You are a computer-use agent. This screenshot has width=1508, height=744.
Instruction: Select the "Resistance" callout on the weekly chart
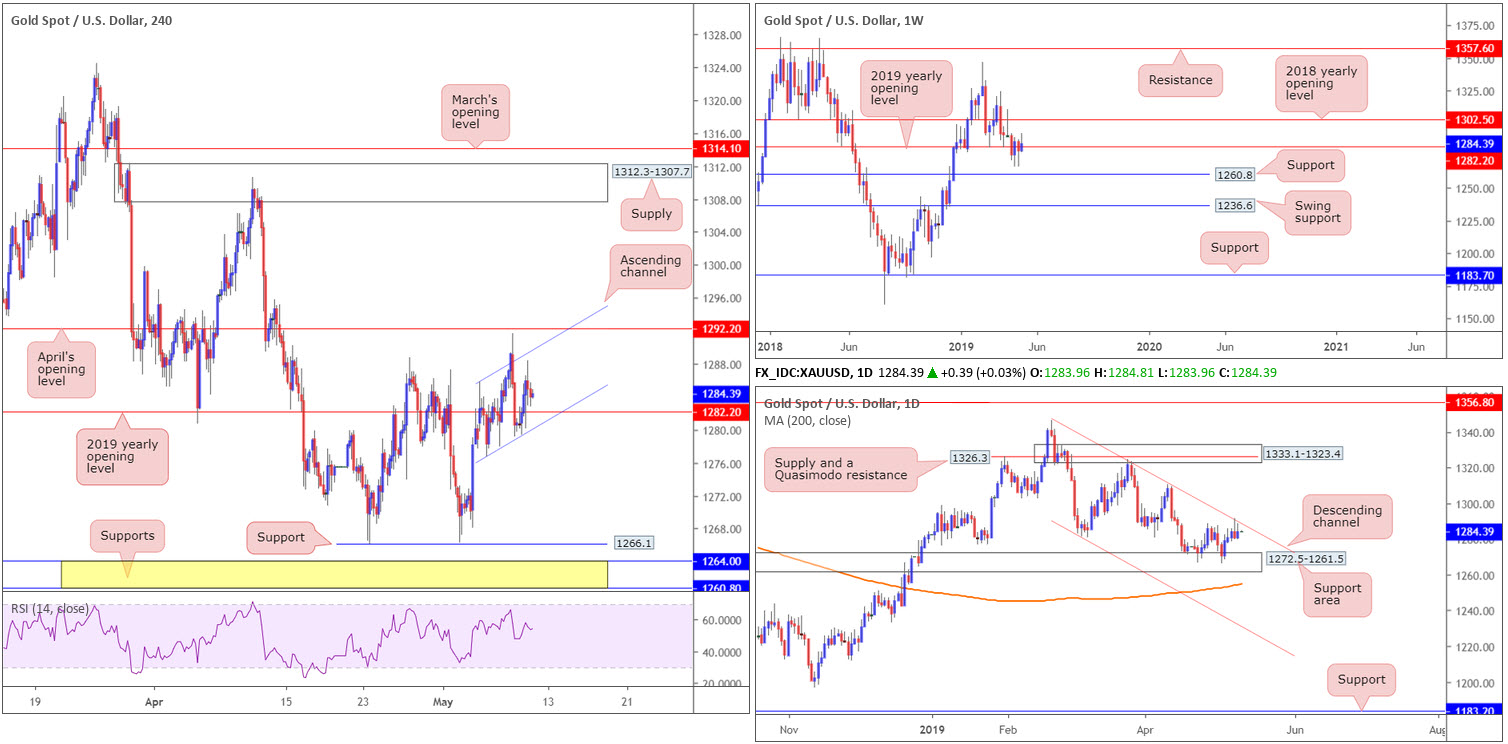[1180, 80]
